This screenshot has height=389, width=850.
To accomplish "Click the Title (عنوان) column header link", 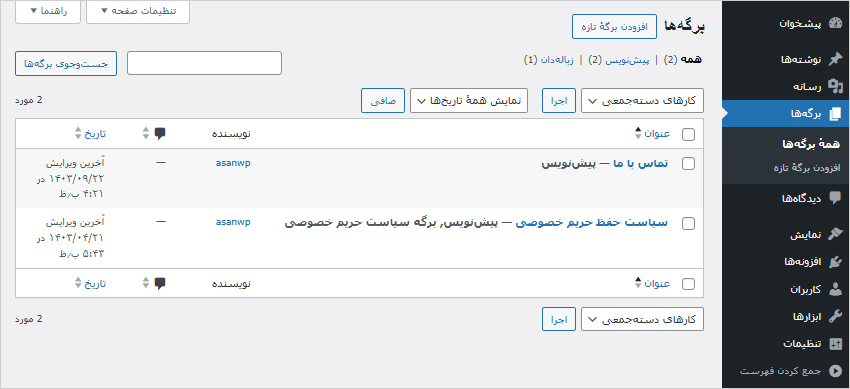I will [x=657, y=134].
